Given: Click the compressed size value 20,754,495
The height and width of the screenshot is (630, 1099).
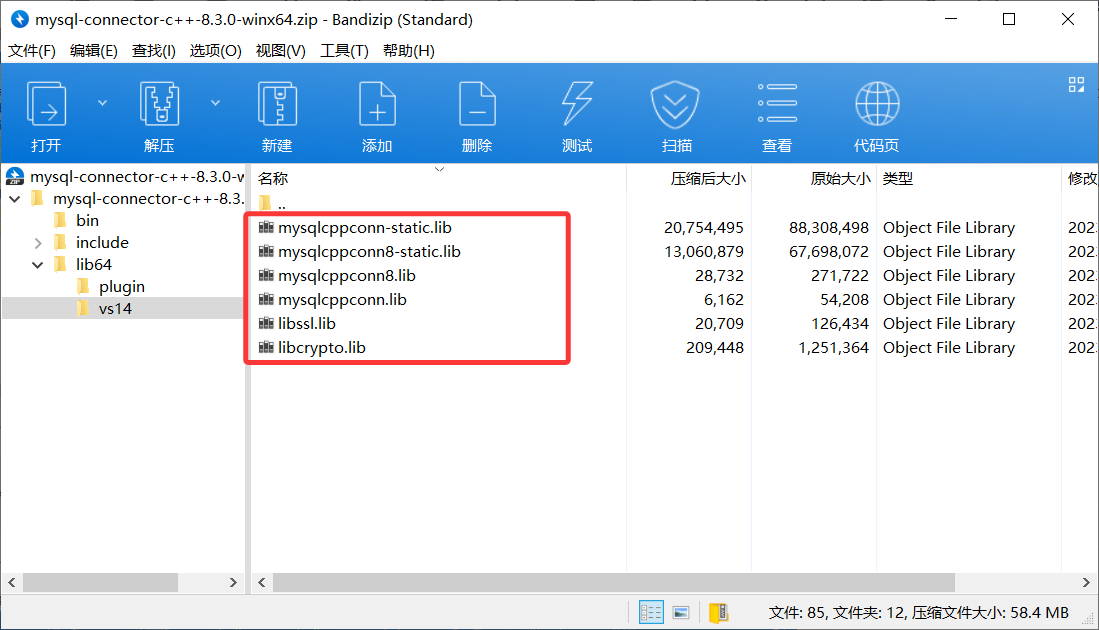Looking at the screenshot, I should (x=704, y=228).
